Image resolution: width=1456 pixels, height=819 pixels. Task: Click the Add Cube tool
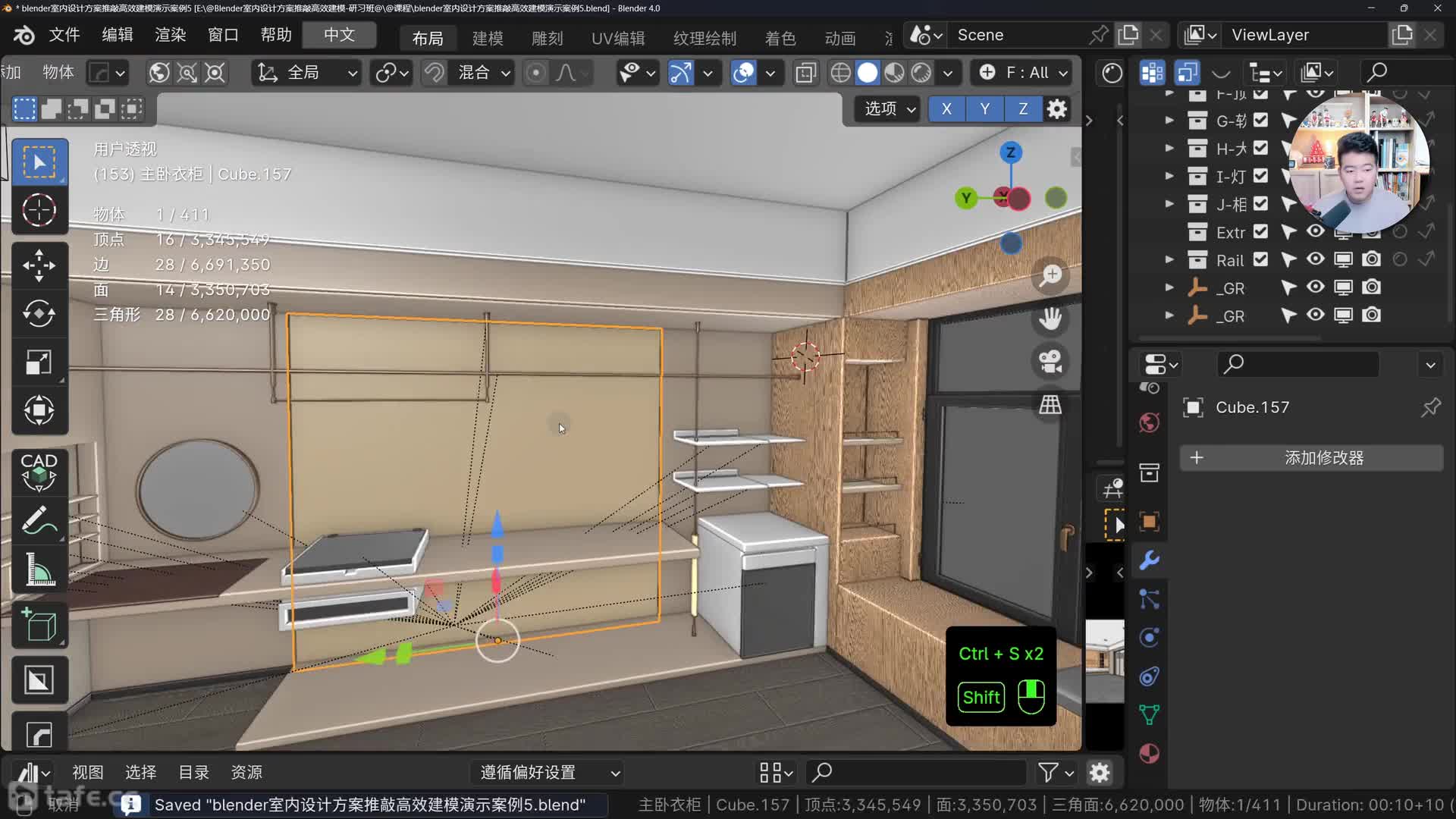click(x=39, y=626)
